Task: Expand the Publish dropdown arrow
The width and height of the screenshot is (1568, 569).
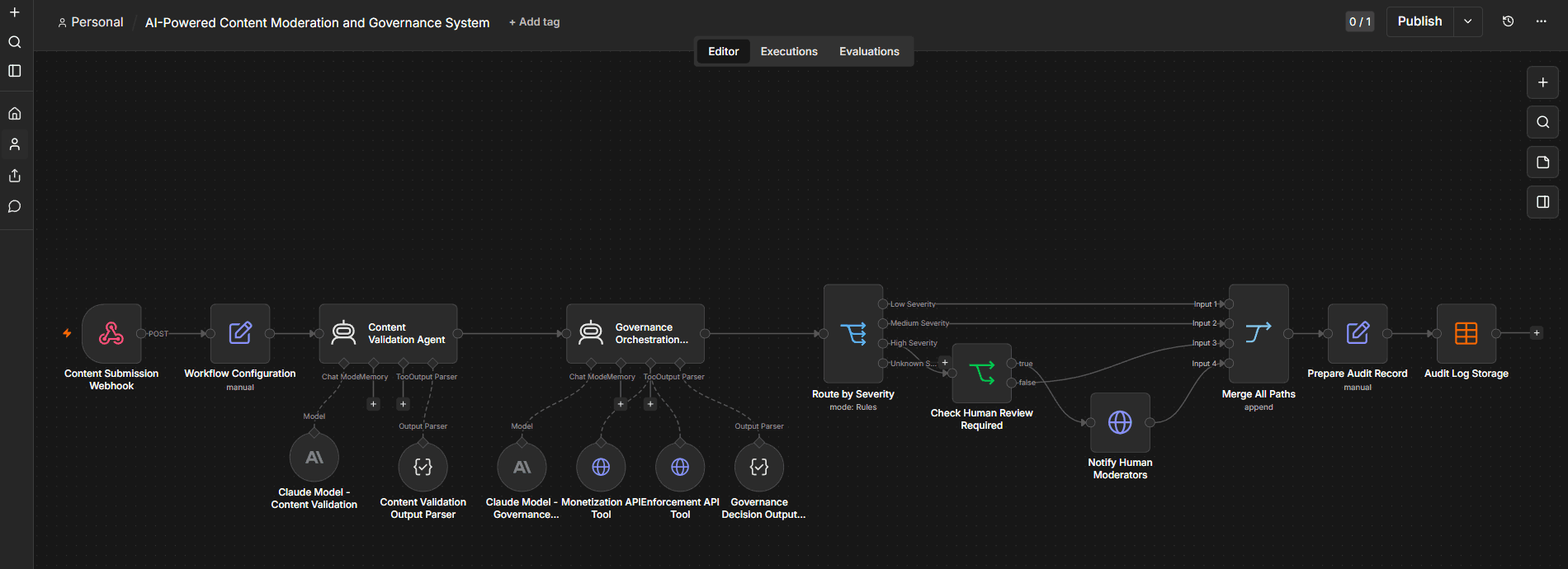Action: pos(1468,21)
